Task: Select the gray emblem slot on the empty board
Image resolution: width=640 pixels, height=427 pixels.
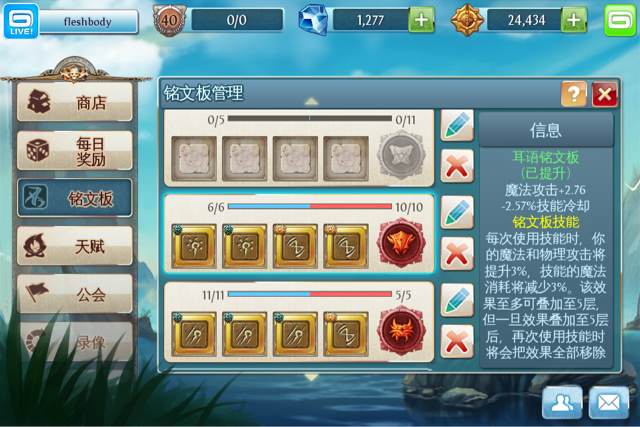Action: coord(402,155)
